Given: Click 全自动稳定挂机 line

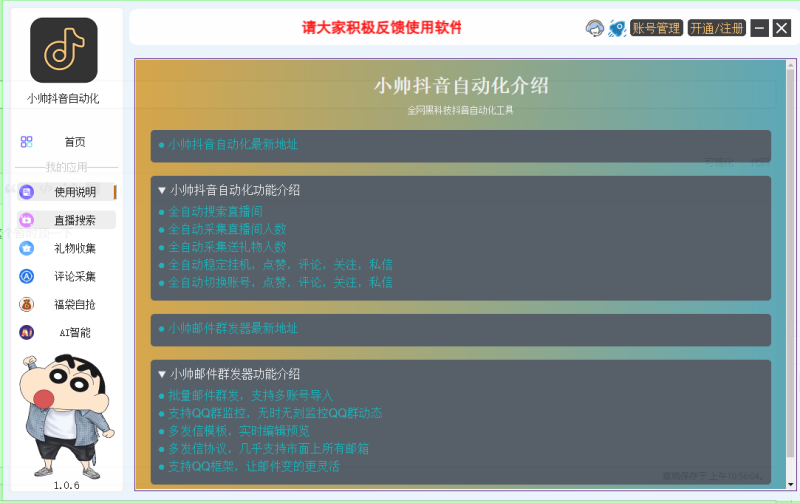Looking at the screenshot, I should [280, 265].
